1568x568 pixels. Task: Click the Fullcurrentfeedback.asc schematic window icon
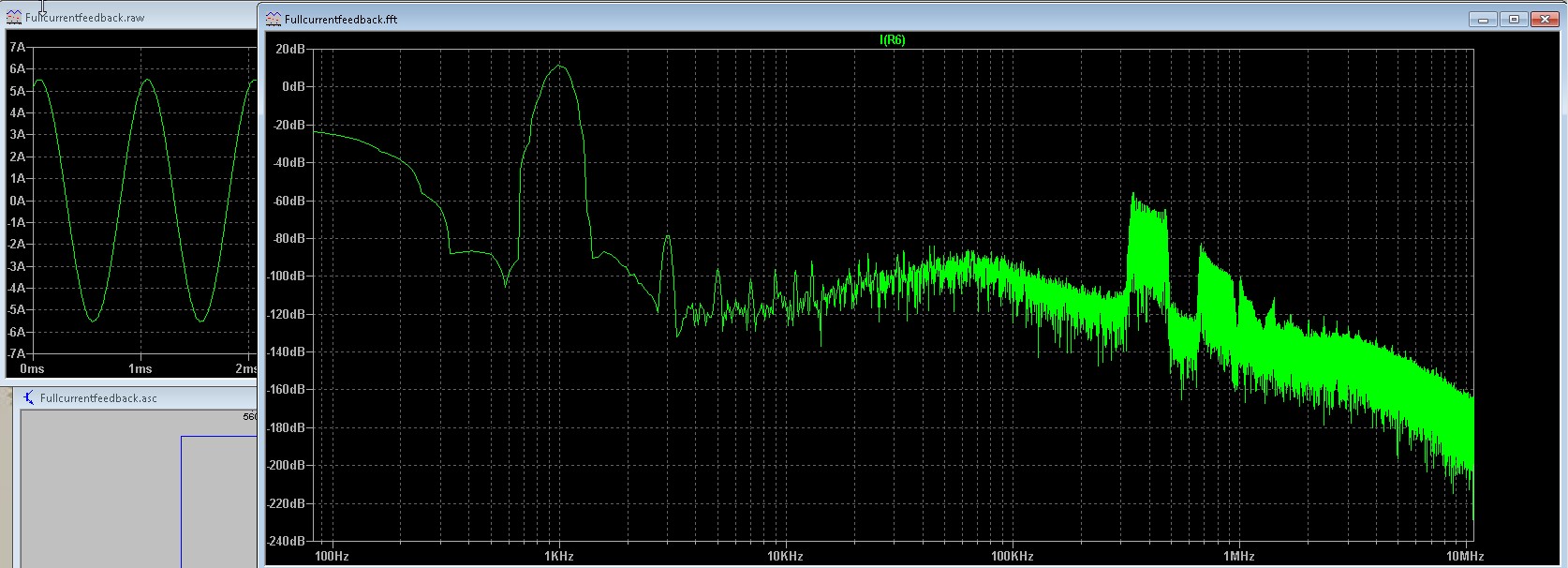29,397
